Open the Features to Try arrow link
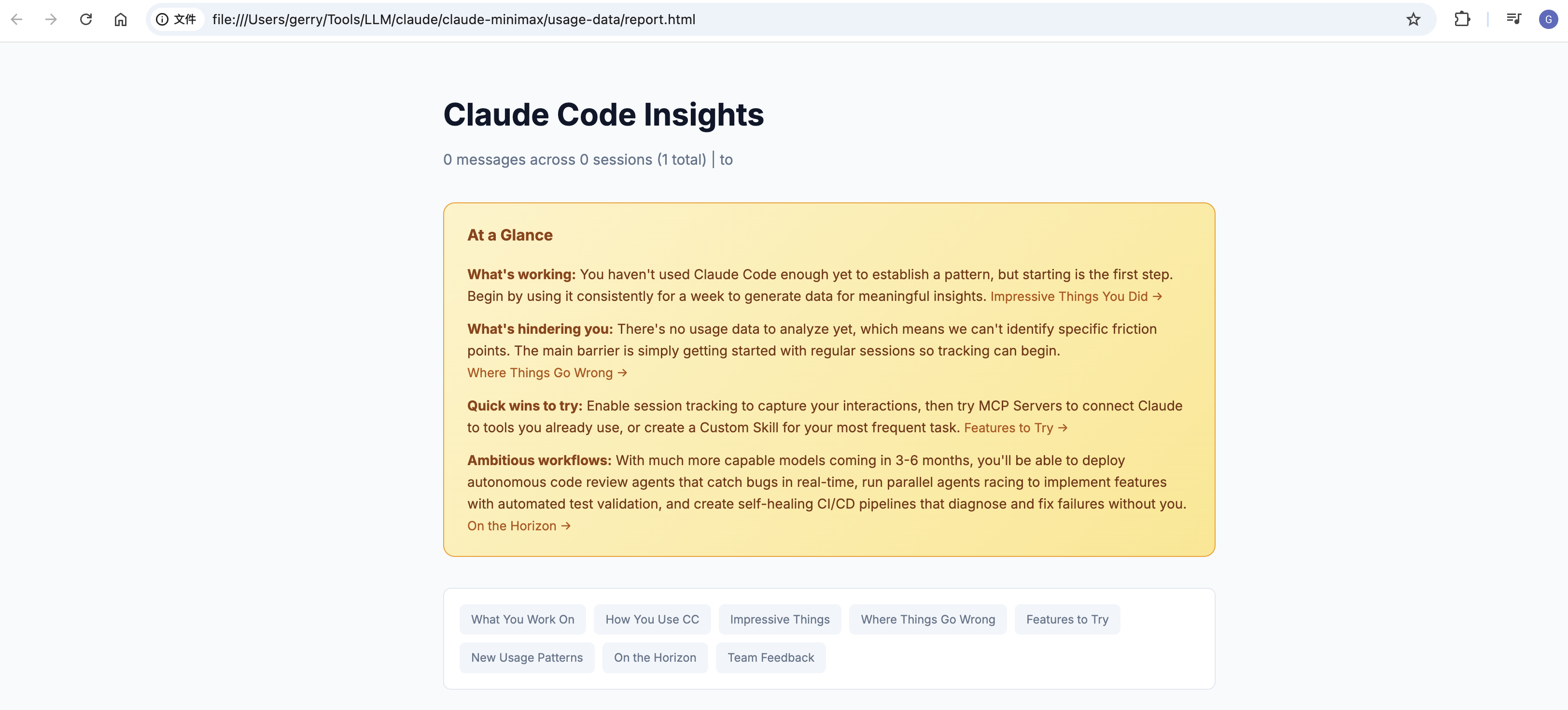This screenshot has height=710, width=1568. (1015, 428)
